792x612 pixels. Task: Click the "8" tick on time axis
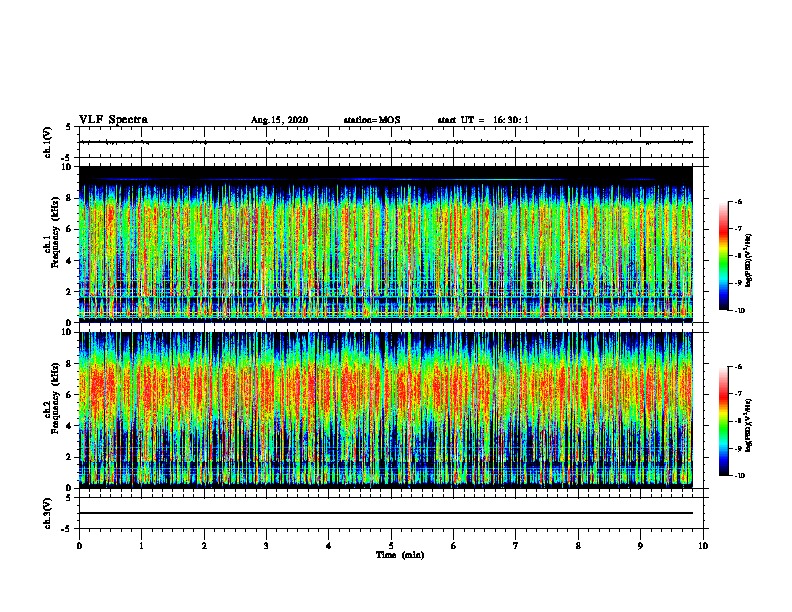[x=578, y=546]
